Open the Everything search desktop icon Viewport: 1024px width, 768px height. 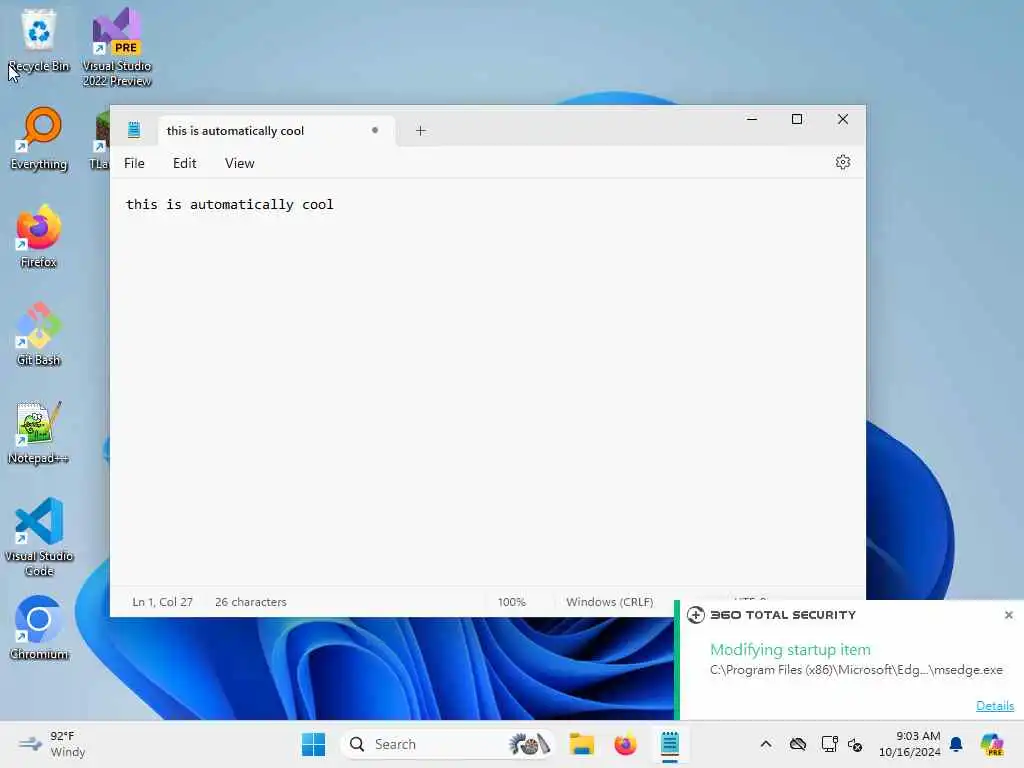point(39,138)
